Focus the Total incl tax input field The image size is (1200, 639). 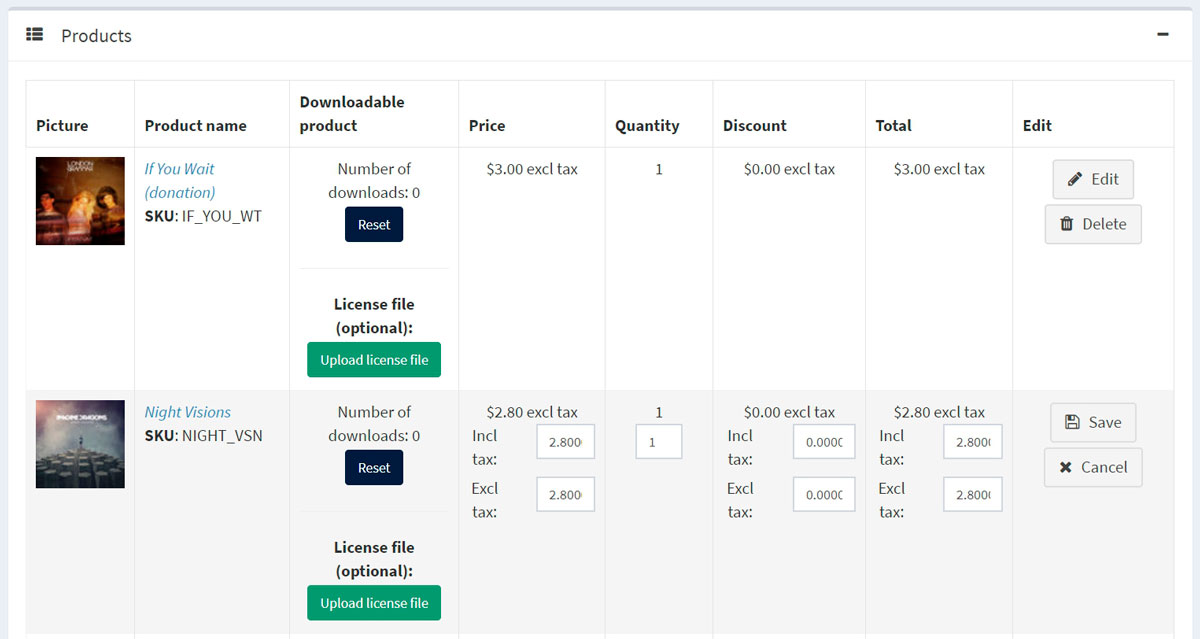tap(972, 442)
